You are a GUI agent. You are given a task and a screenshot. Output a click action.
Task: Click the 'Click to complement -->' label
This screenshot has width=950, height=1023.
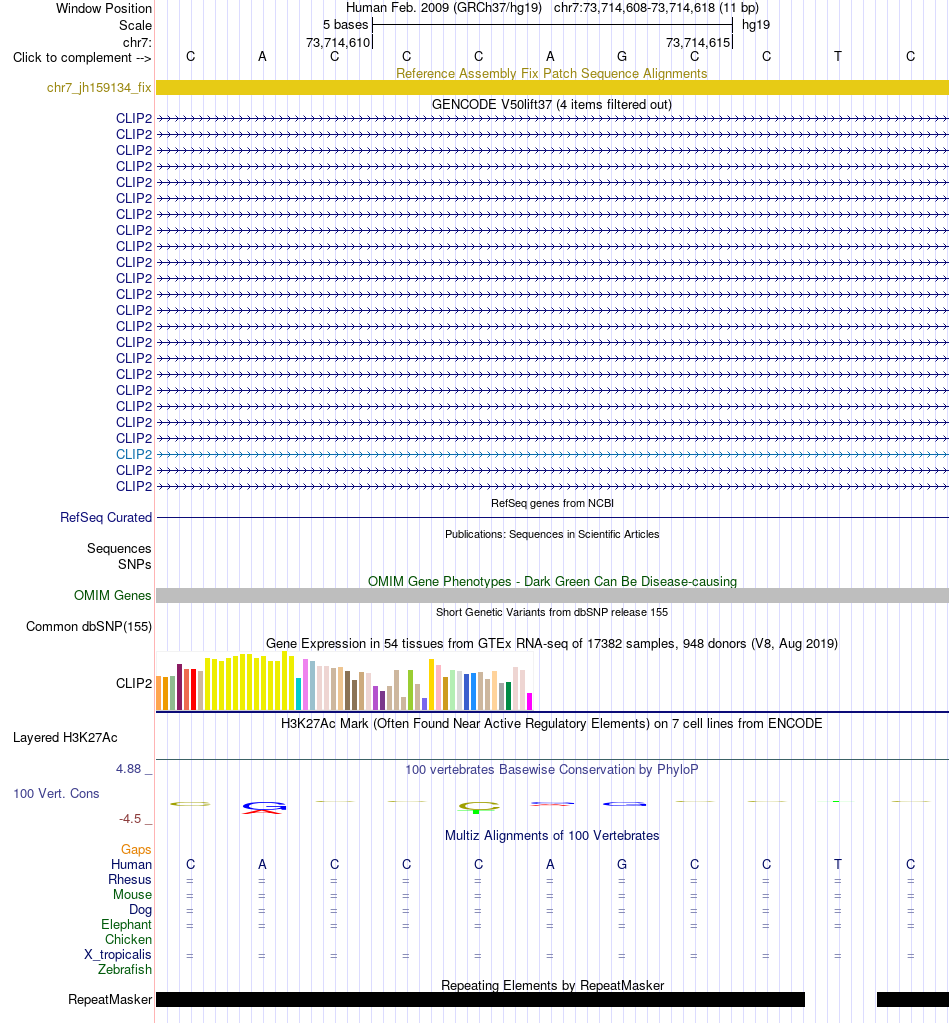(x=82, y=57)
